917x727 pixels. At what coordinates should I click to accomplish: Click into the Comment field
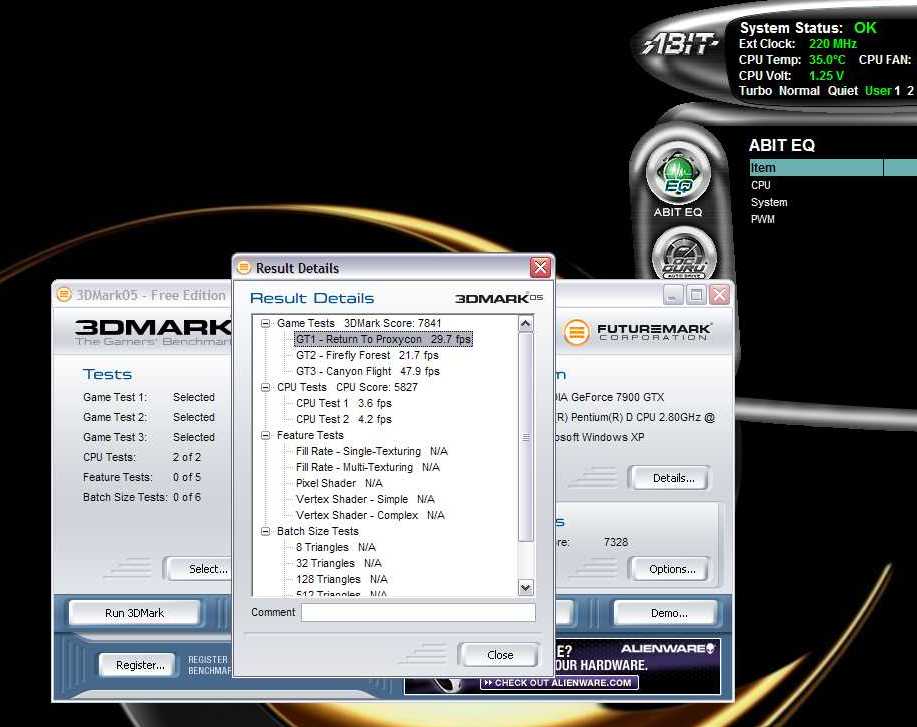coord(418,612)
